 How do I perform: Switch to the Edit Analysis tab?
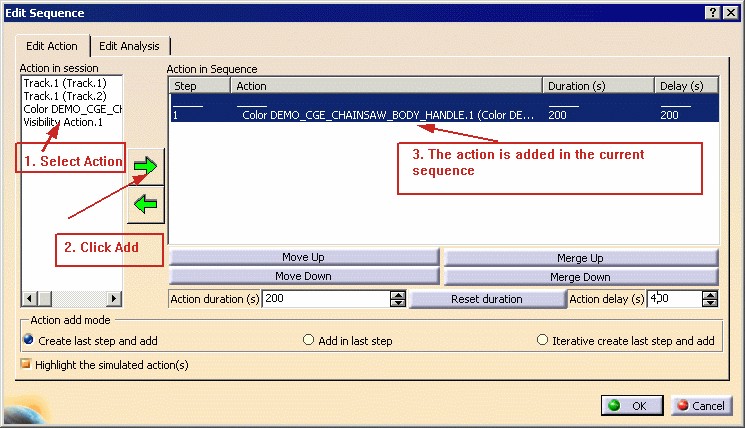click(131, 46)
